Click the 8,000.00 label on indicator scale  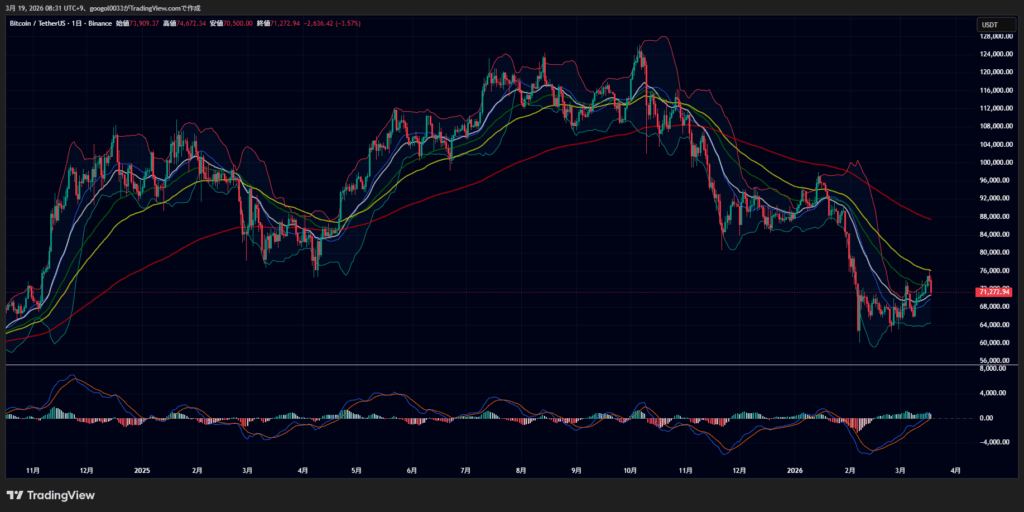996,368
